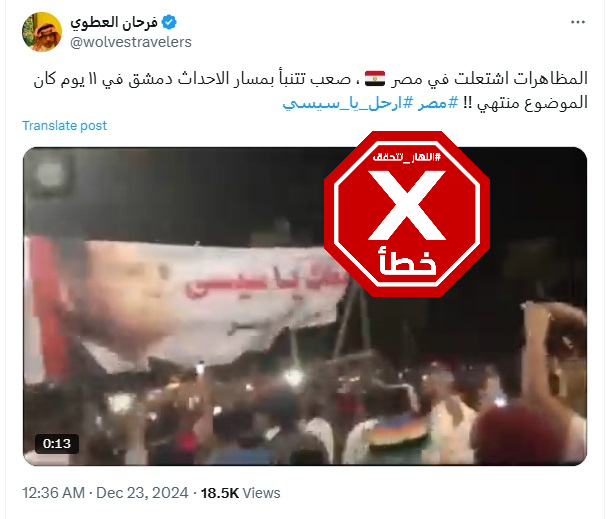Click the Translate post link
The width and height of the screenshot is (606, 519).
tap(65, 126)
